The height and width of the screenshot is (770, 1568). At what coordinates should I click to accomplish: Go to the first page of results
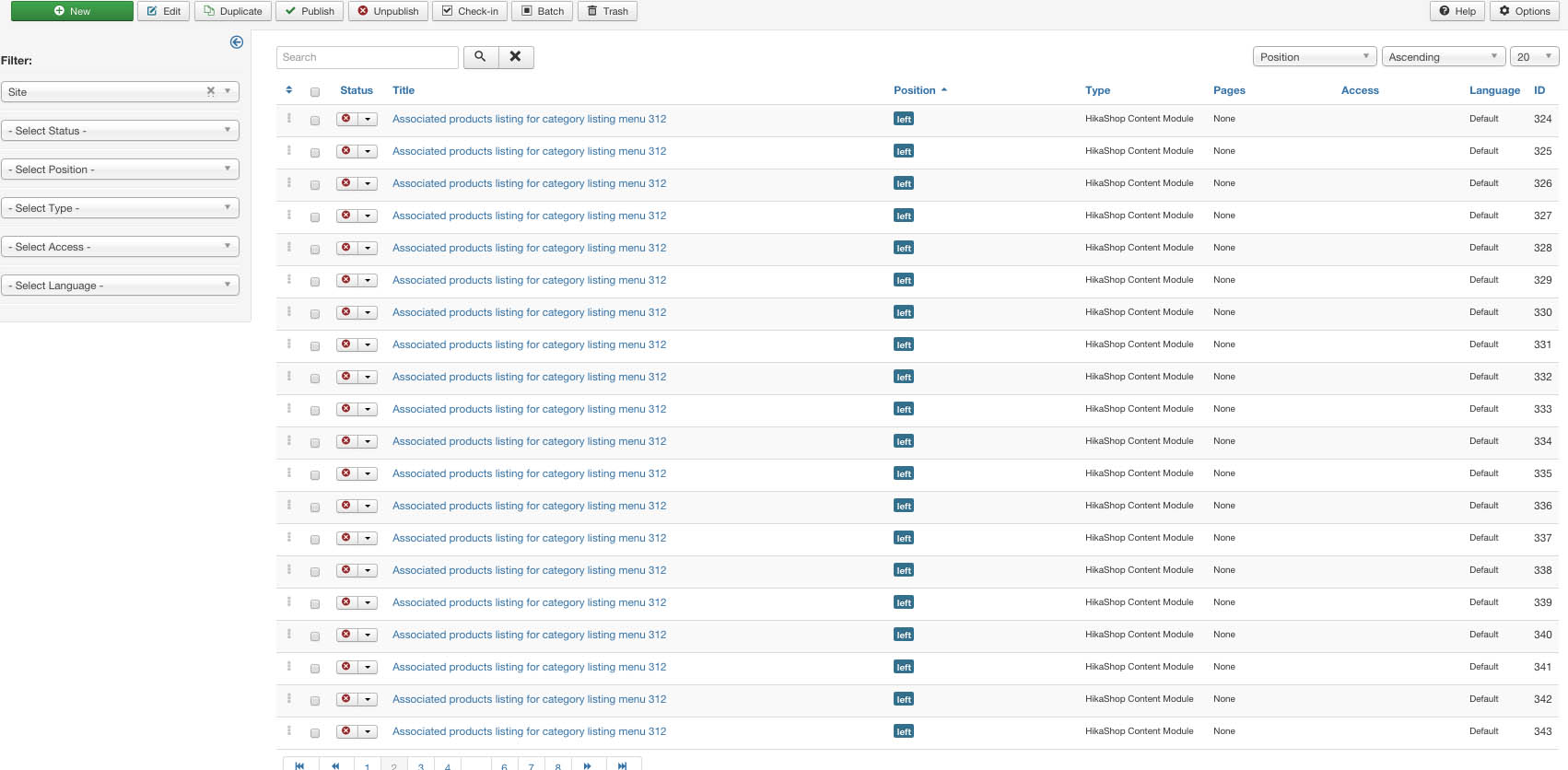(300, 764)
